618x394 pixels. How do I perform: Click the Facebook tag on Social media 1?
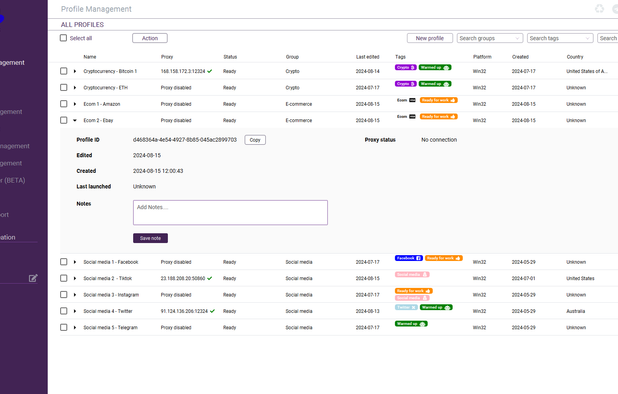click(x=409, y=258)
